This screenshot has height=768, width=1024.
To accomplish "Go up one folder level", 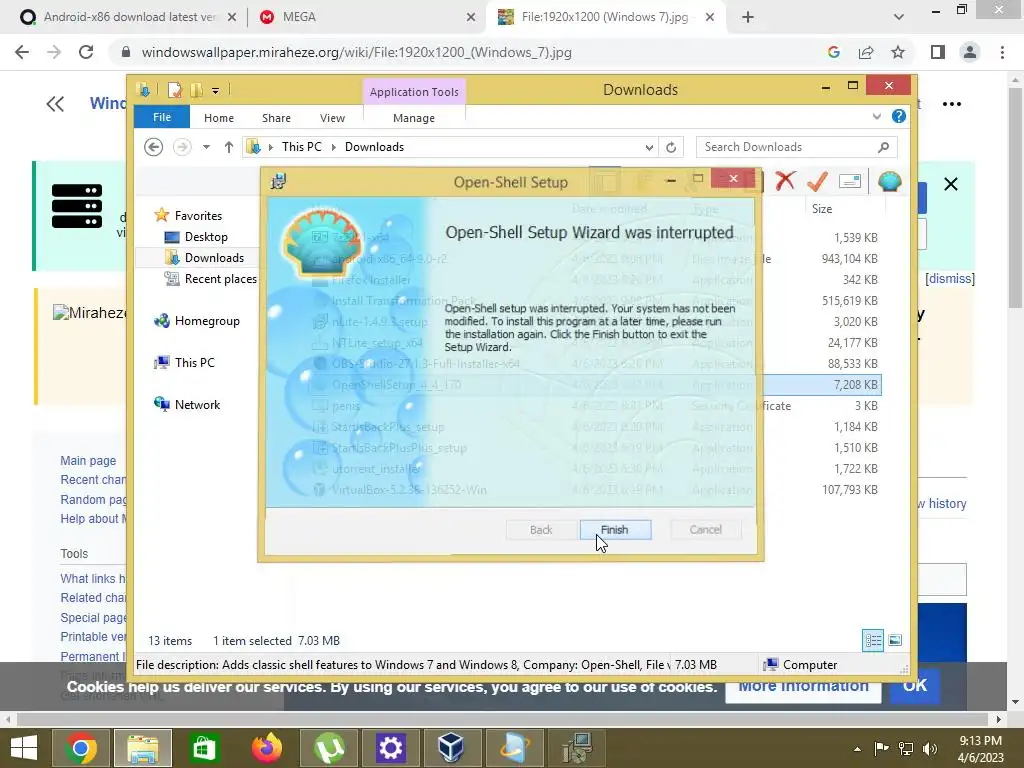I will click(x=229, y=147).
